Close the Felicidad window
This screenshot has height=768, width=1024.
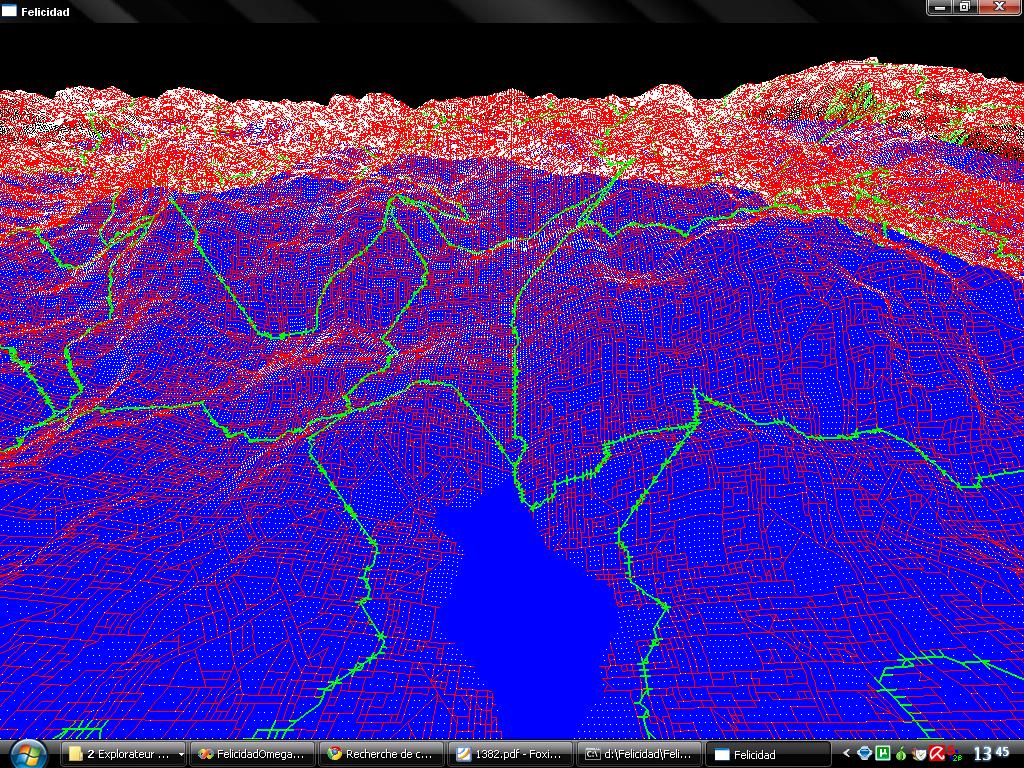click(x=998, y=7)
